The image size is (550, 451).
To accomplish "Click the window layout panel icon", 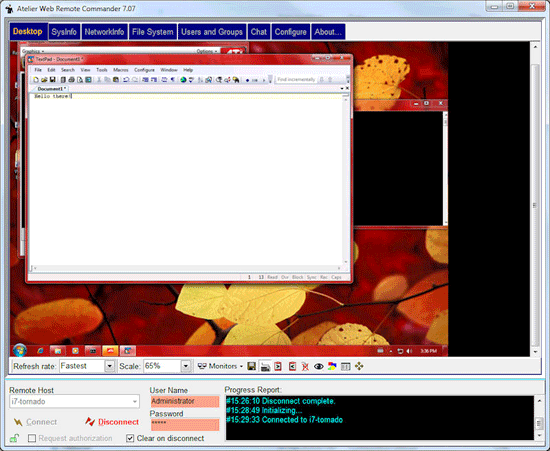I will 346,366.
